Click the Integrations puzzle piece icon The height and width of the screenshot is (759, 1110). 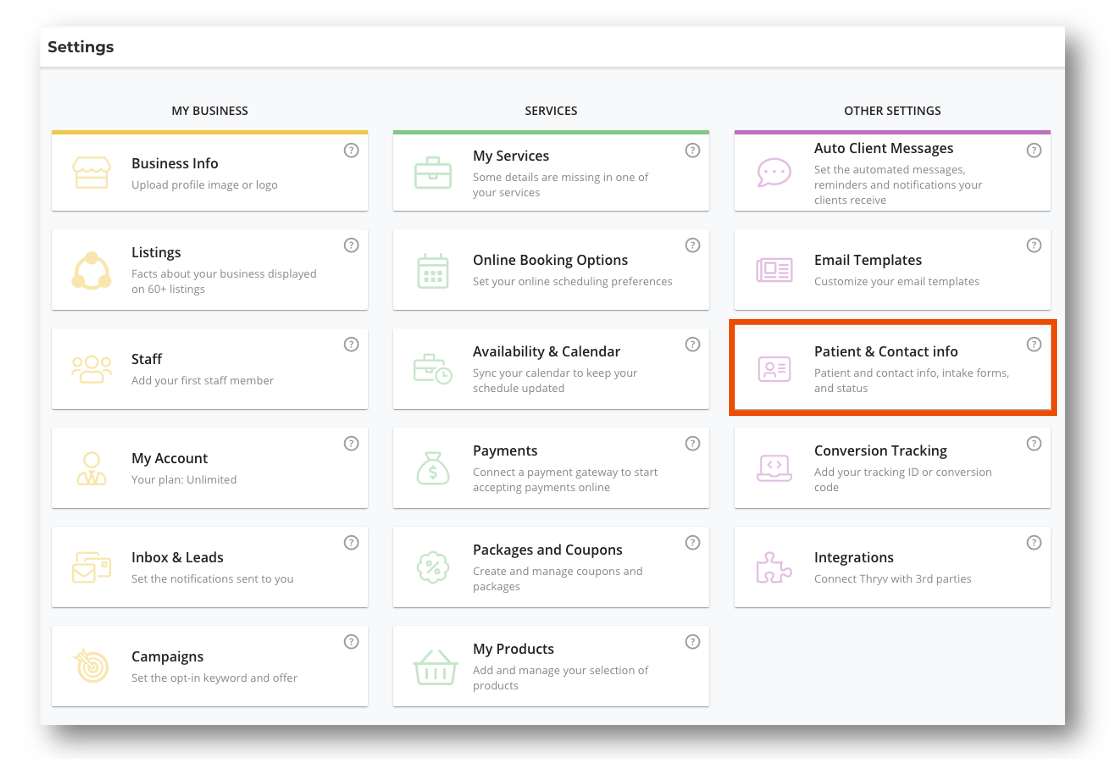click(x=774, y=567)
